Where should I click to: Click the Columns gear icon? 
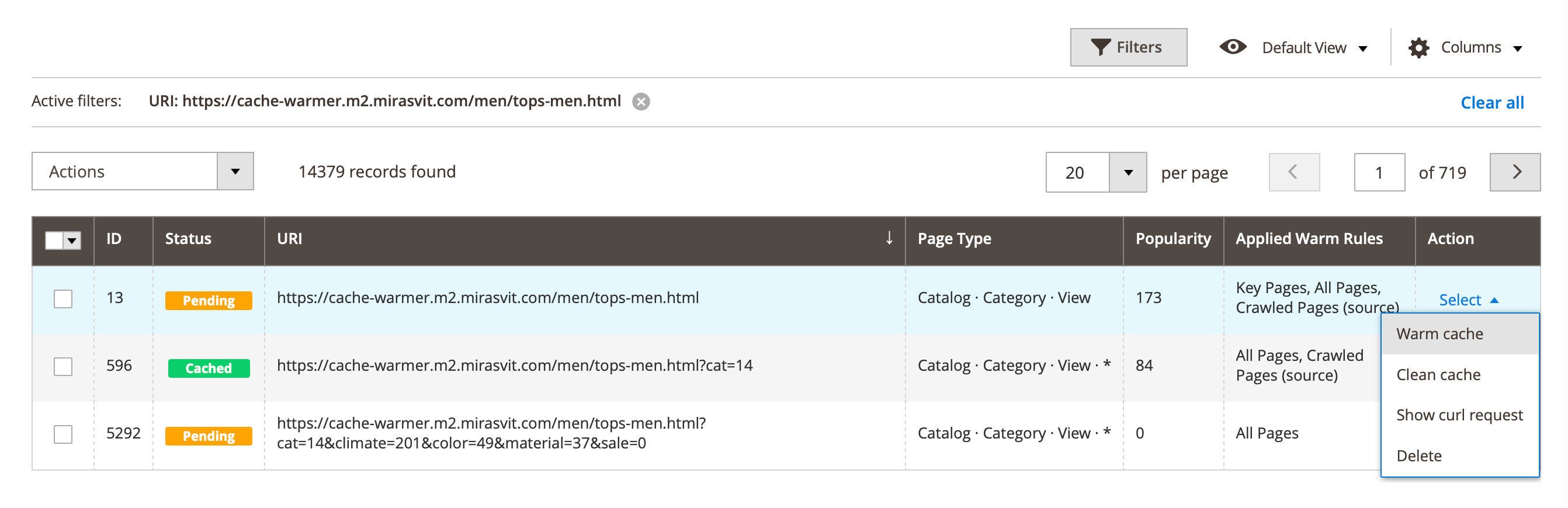coord(1418,47)
